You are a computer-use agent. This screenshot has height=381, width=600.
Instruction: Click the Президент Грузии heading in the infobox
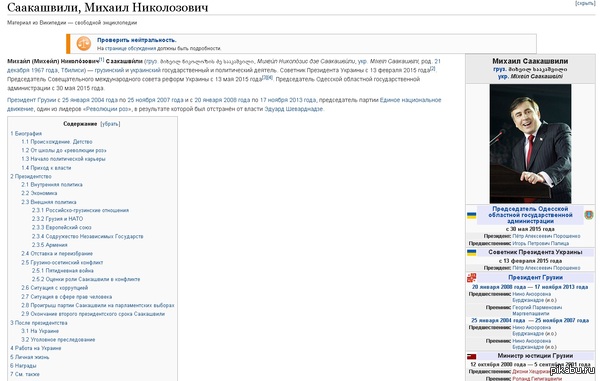(x=535, y=278)
